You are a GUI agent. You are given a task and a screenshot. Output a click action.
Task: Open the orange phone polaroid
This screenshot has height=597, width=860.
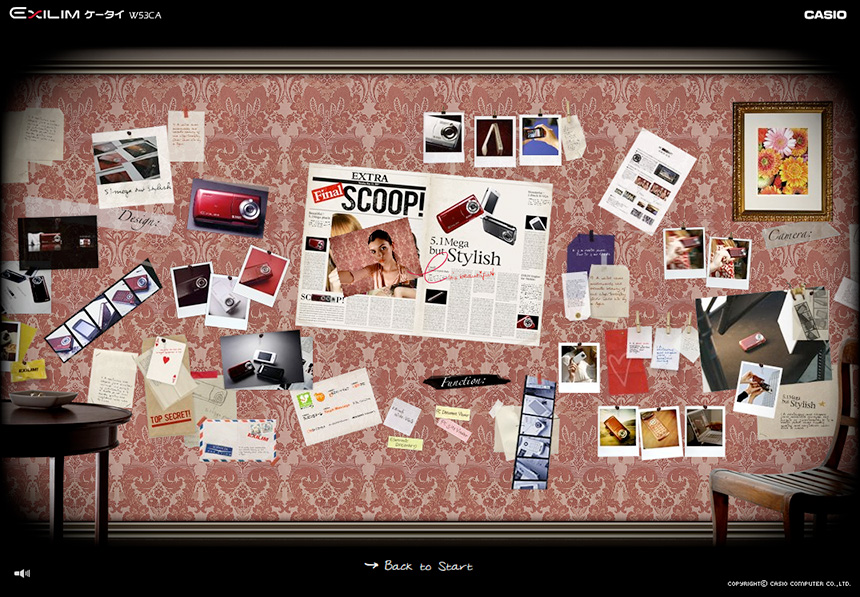coord(618,432)
